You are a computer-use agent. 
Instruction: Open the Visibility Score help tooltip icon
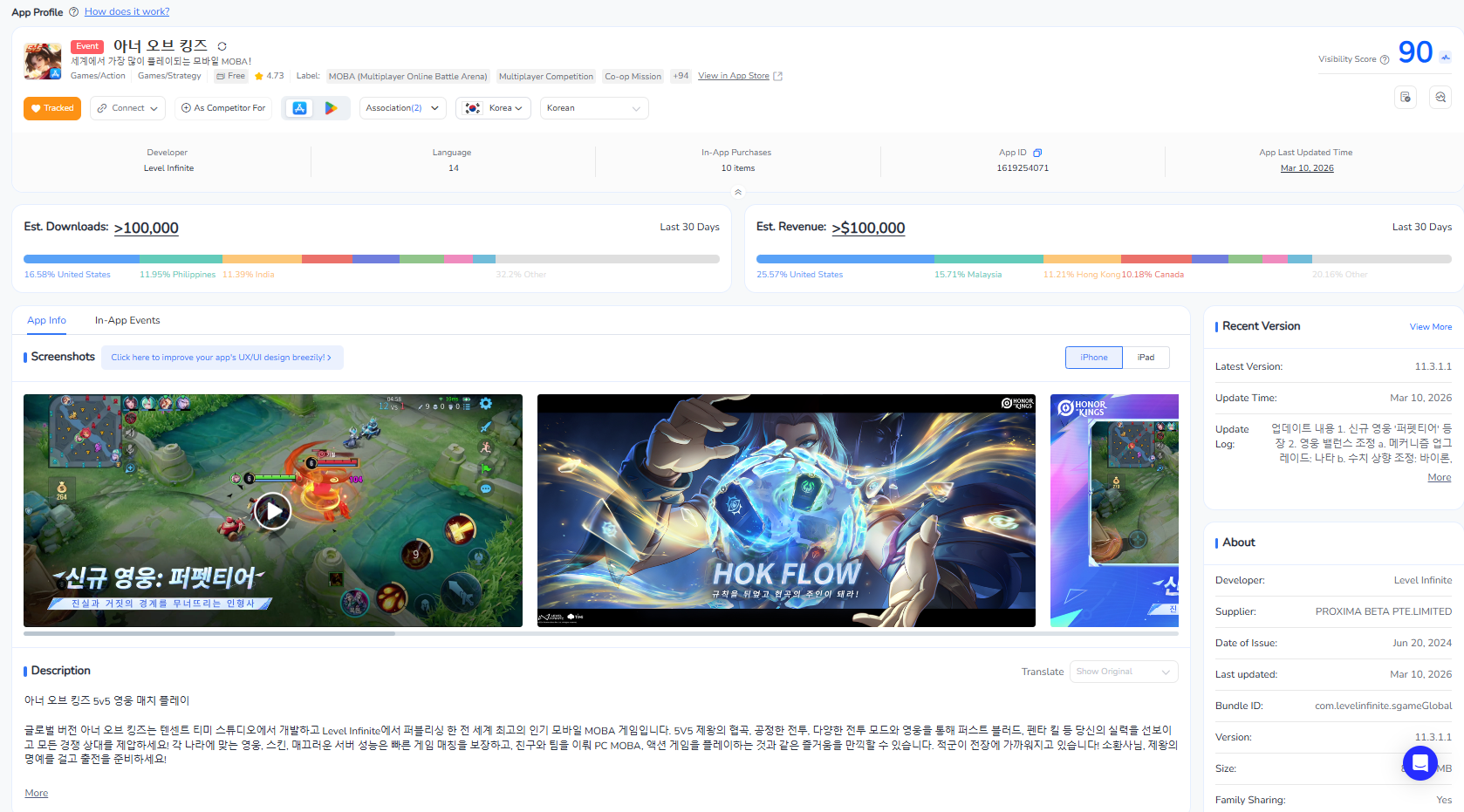[x=1385, y=60]
